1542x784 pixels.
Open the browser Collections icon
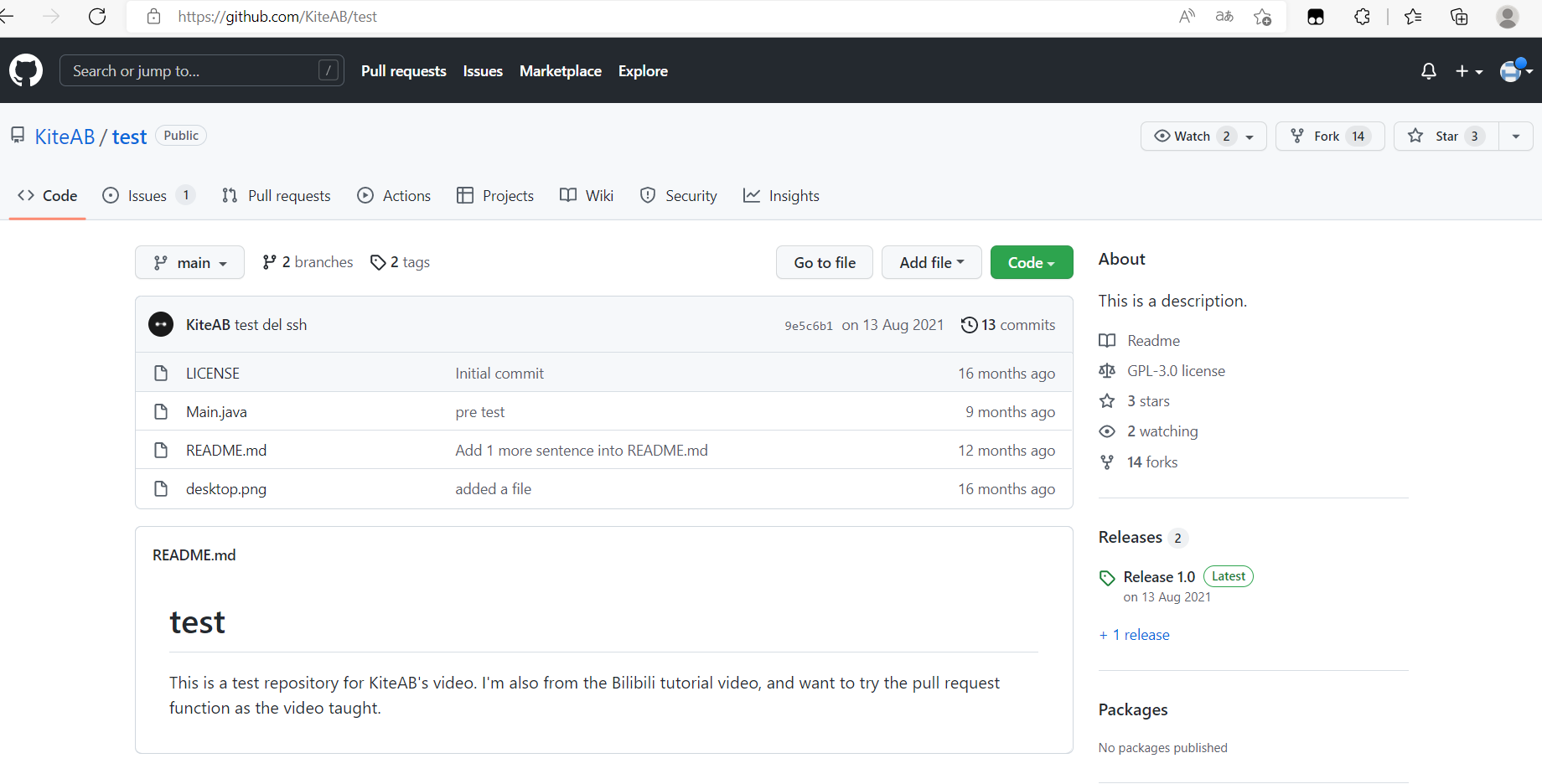pyautogui.click(x=1459, y=17)
